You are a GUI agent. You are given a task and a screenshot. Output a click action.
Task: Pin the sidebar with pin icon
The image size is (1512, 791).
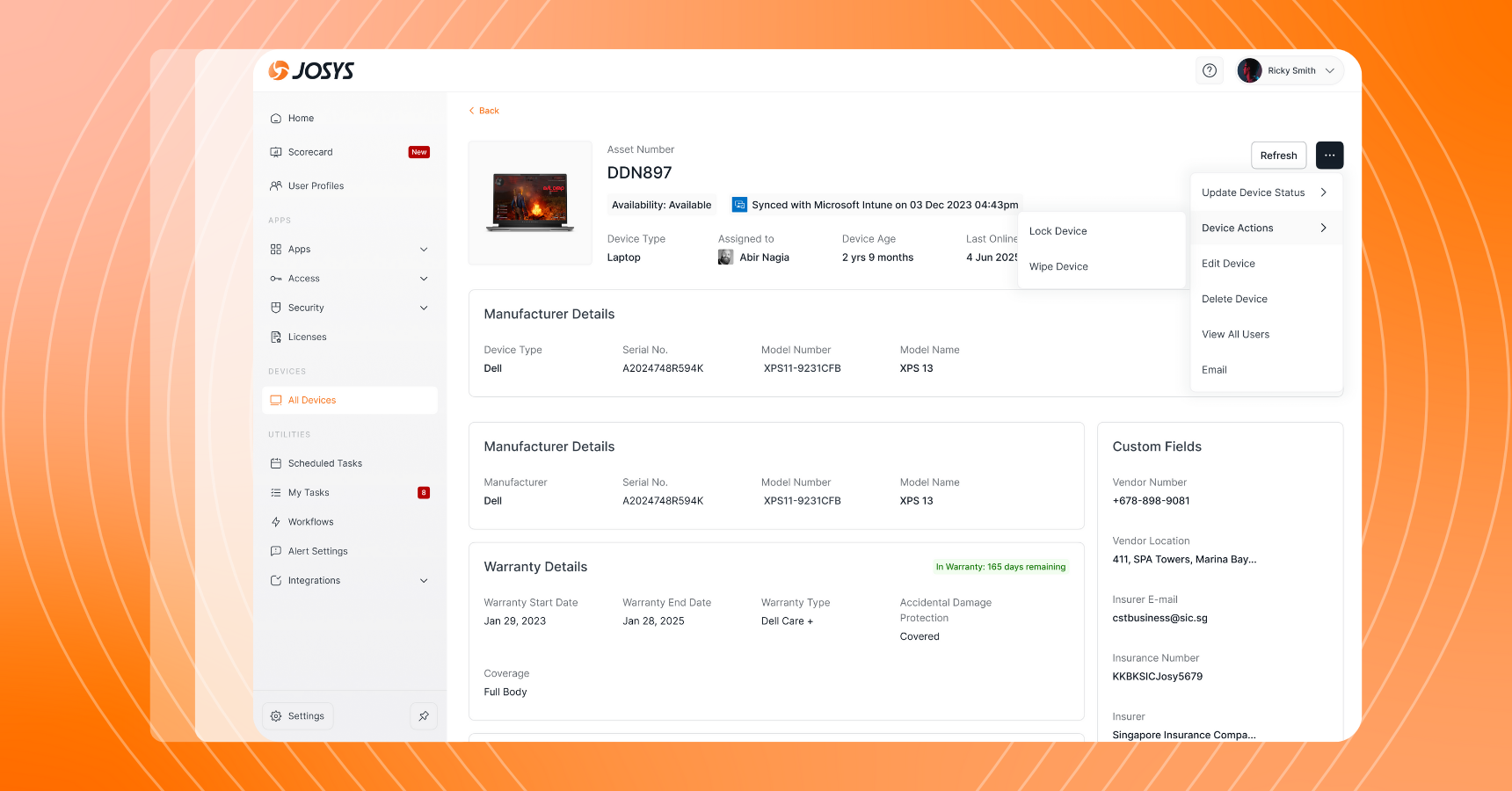pos(424,716)
